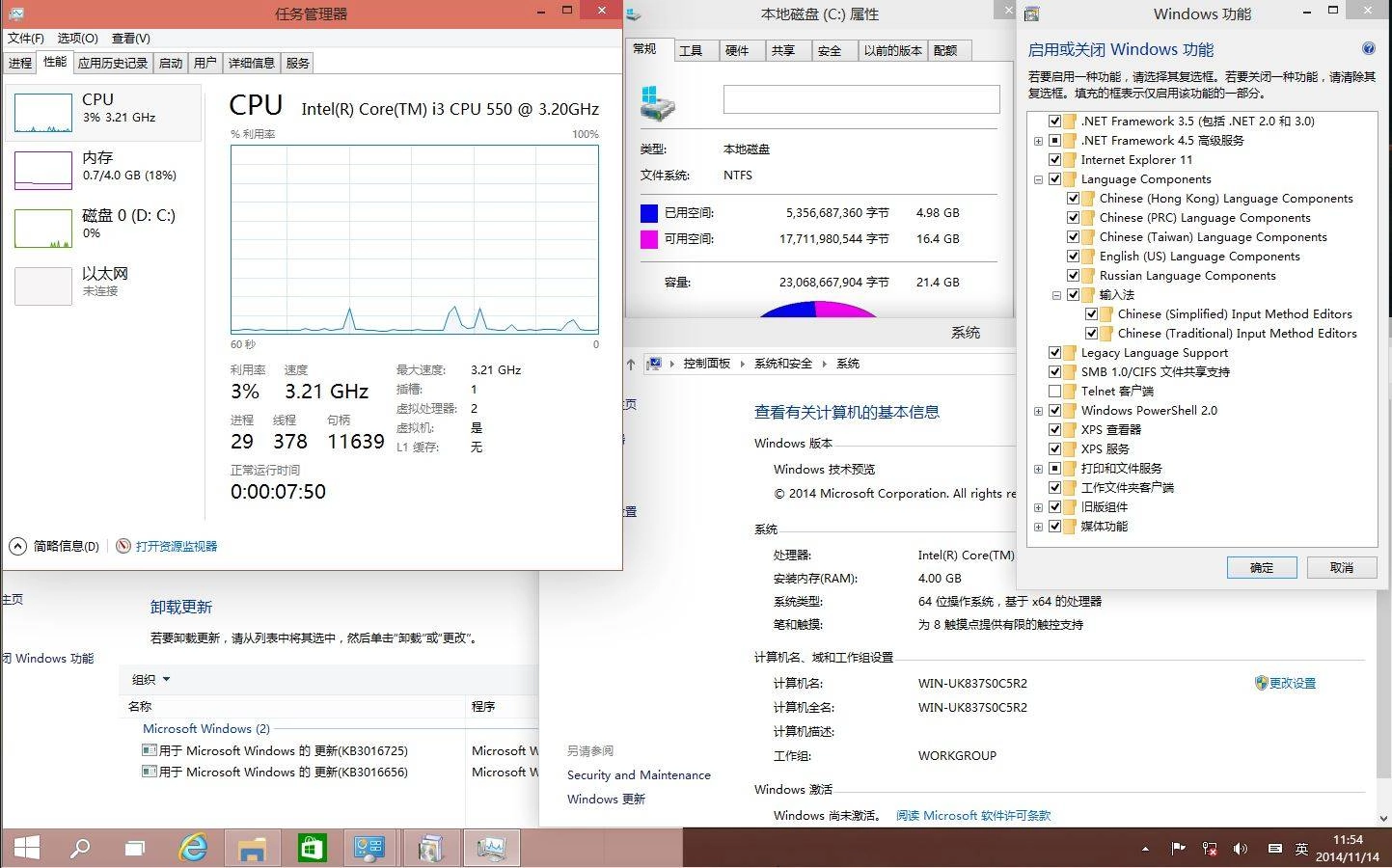Viewport: 1392px width, 868px height.
Task: Launch Internet Explorer from taskbar
Action: point(194,848)
